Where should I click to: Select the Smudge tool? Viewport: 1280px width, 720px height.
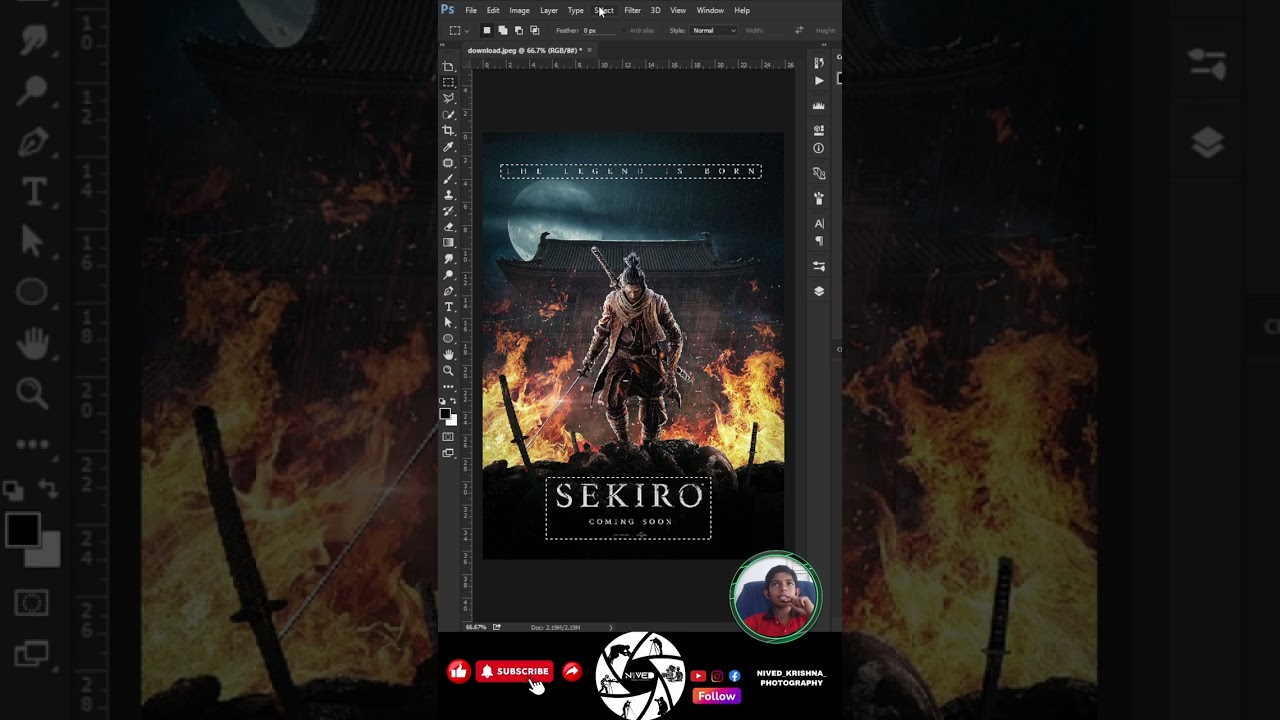pyautogui.click(x=448, y=259)
